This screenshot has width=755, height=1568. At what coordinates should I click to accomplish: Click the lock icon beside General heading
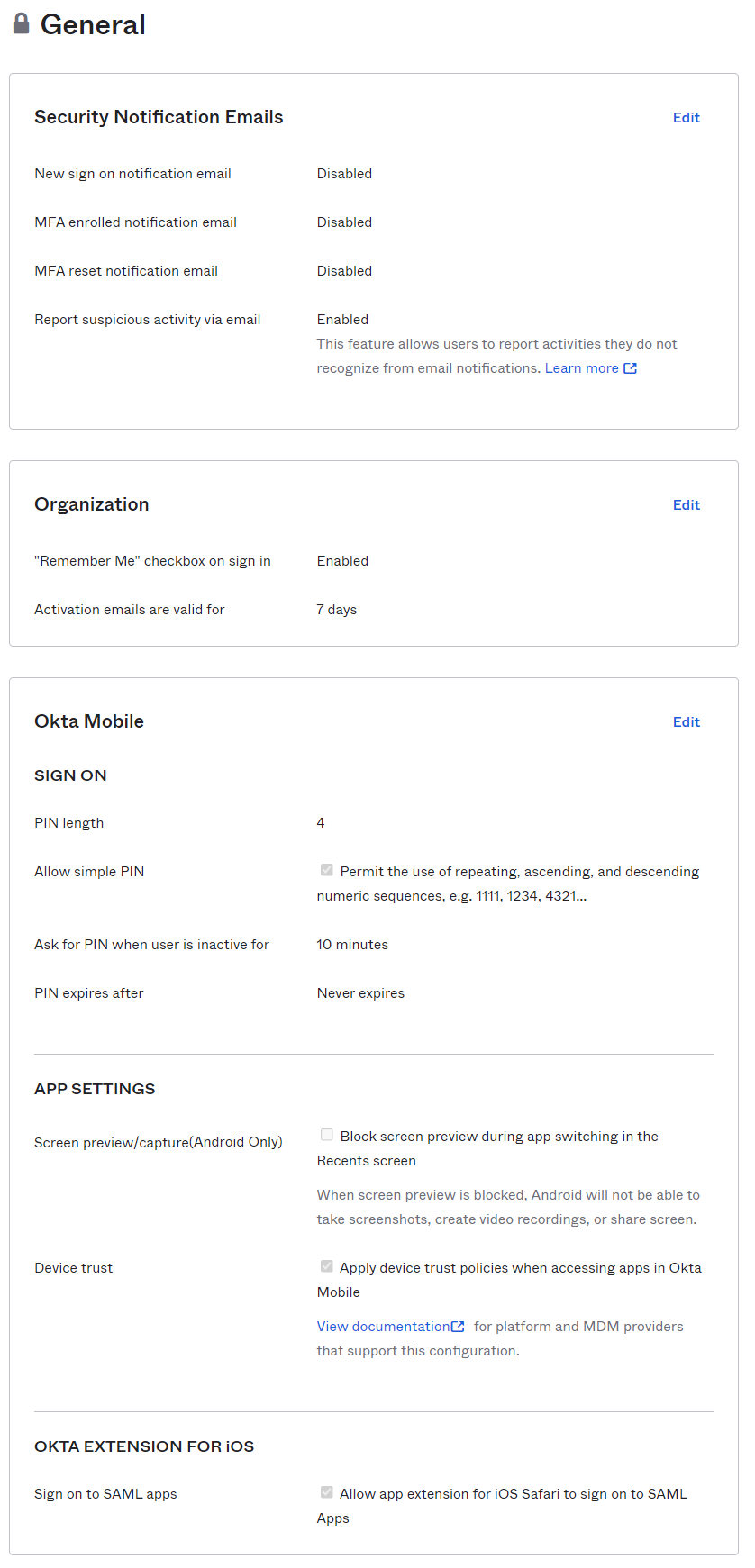pyautogui.click(x=21, y=23)
